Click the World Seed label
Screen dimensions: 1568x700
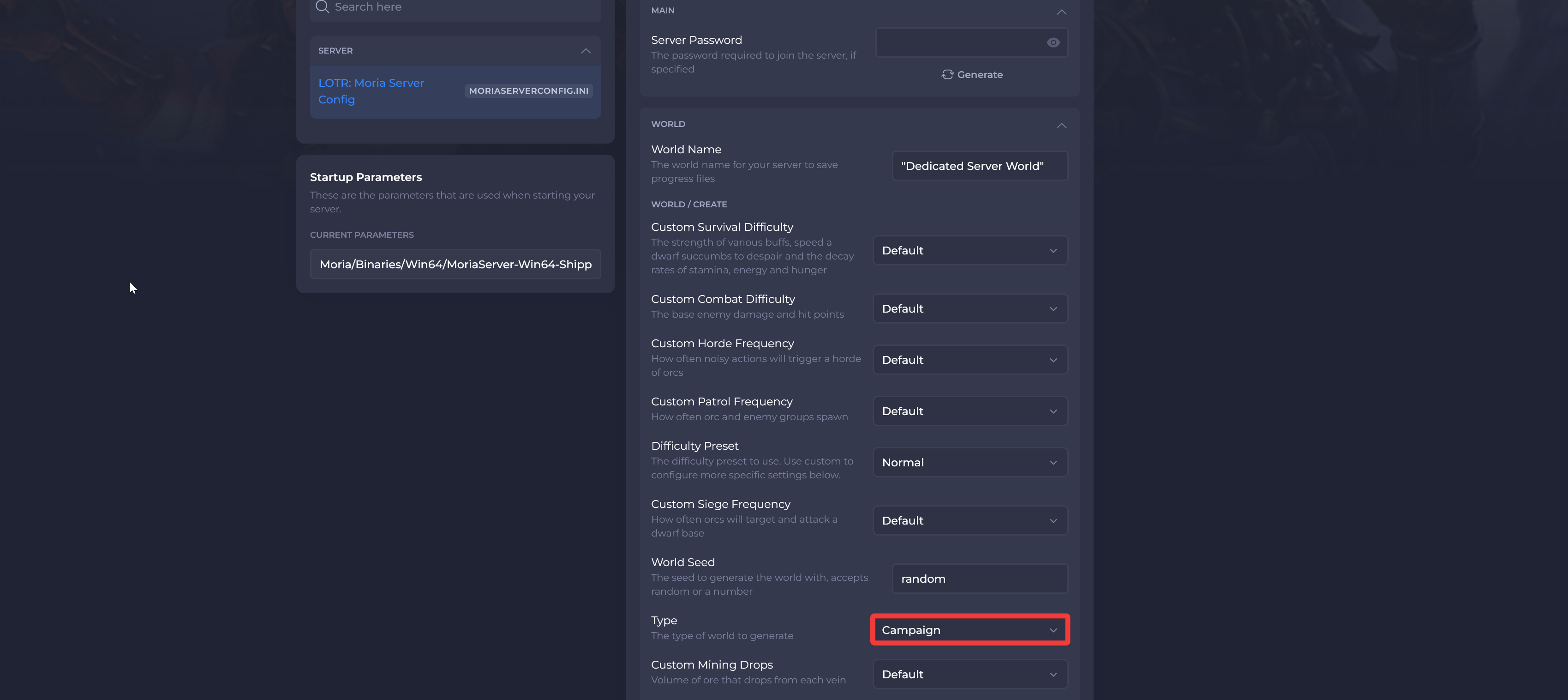[682, 562]
